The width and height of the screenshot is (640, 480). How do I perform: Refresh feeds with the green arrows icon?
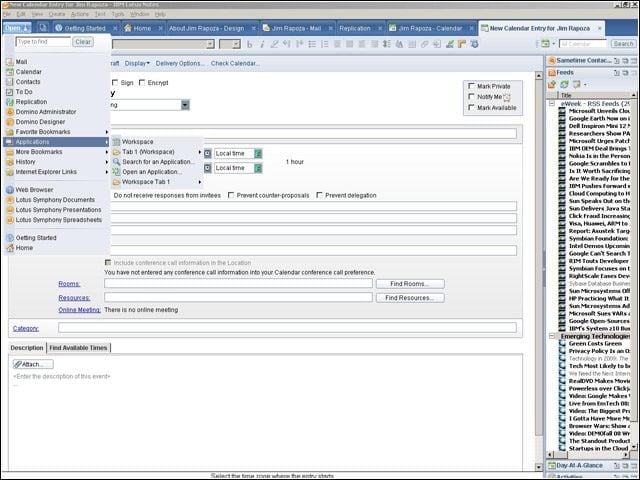tap(564, 84)
